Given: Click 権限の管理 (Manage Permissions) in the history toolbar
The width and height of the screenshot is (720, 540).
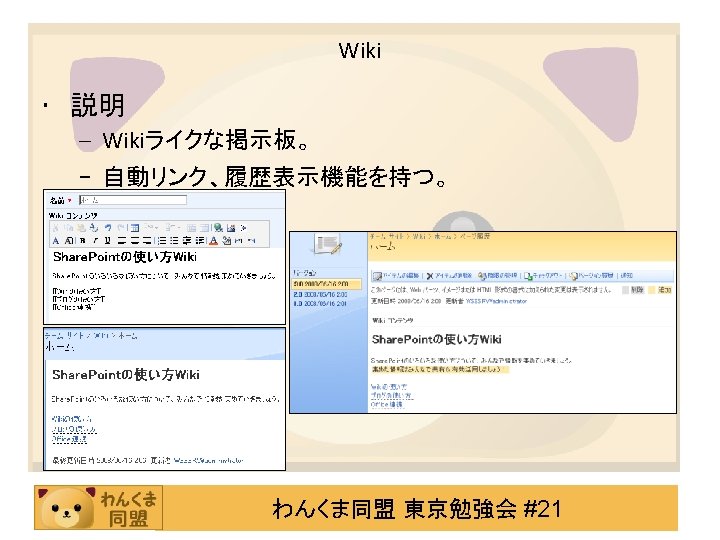Looking at the screenshot, I should tap(497, 276).
